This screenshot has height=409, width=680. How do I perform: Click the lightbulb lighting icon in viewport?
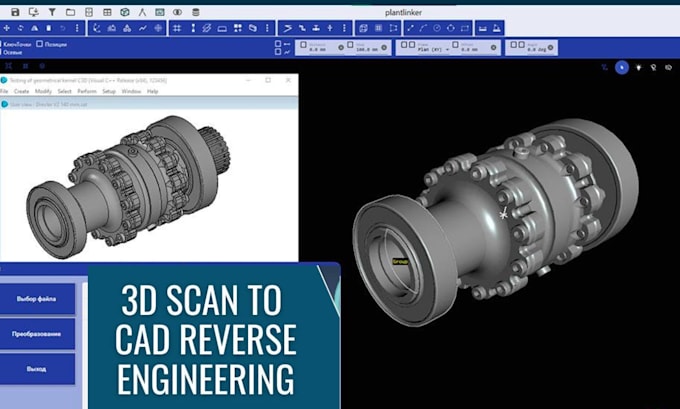[x=638, y=67]
